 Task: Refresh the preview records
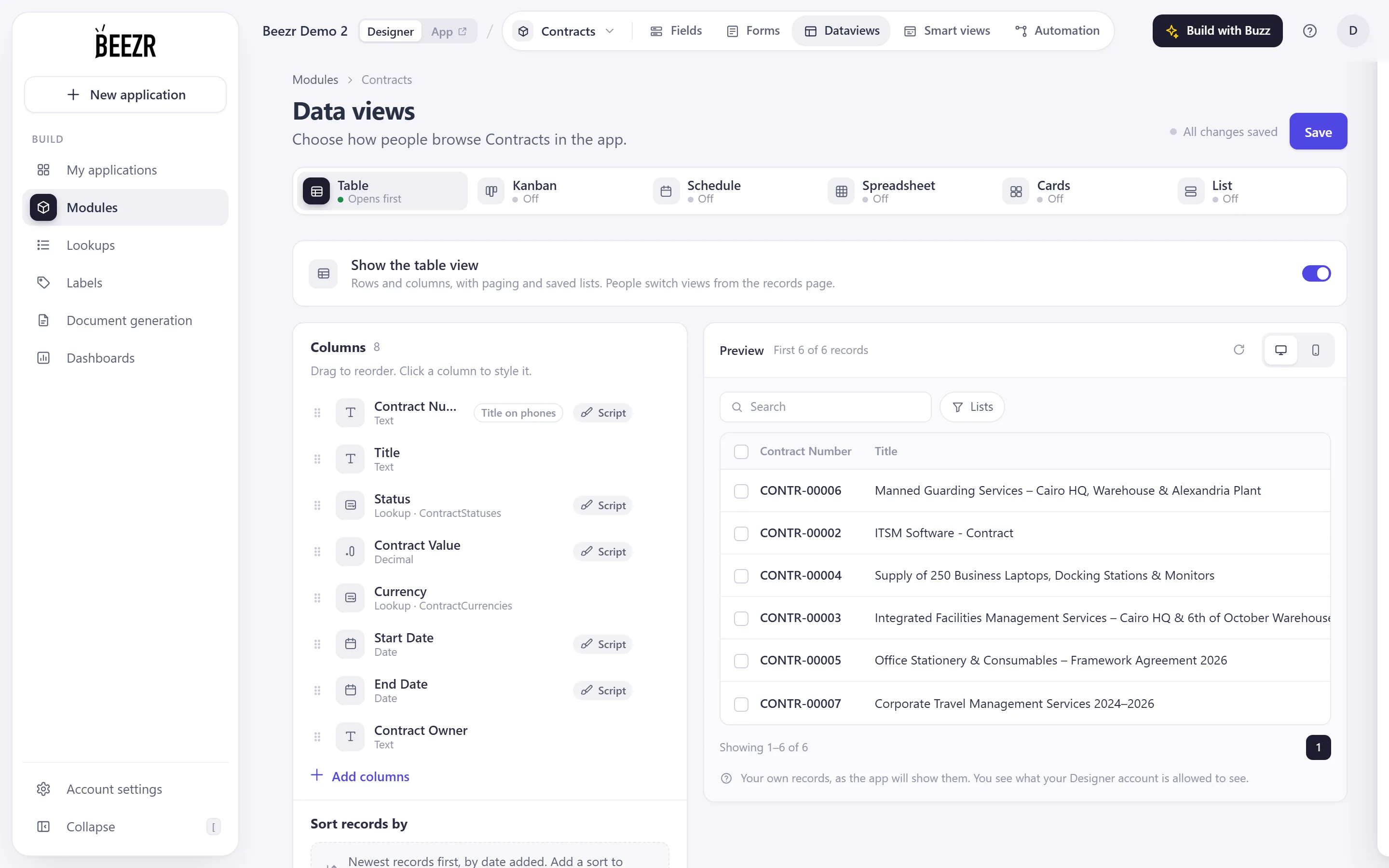click(1239, 350)
